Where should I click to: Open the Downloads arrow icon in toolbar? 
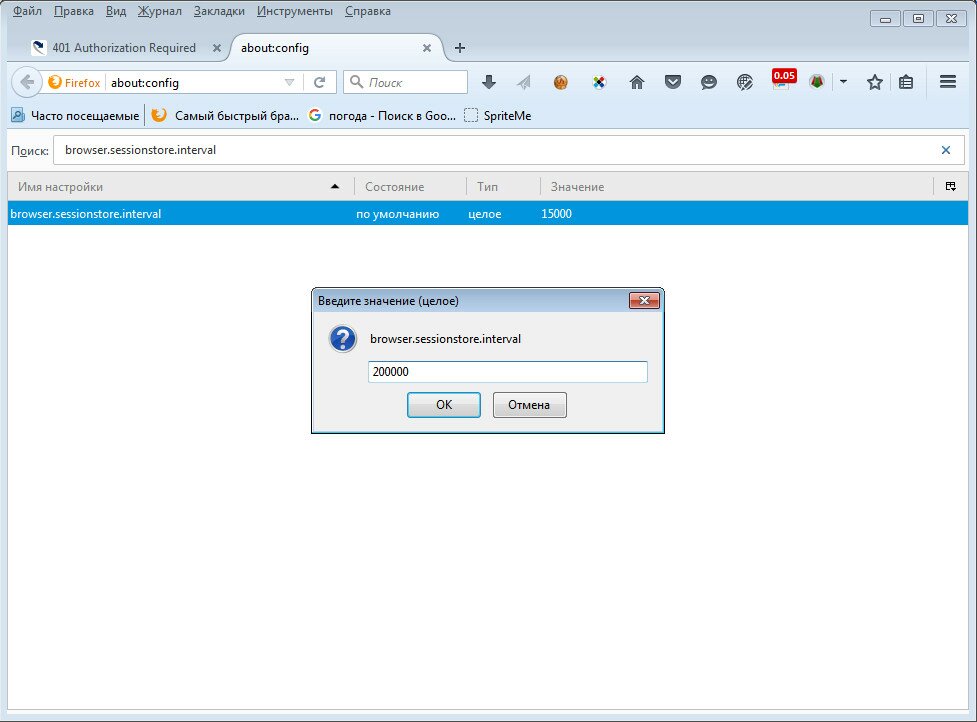pos(489,82)
